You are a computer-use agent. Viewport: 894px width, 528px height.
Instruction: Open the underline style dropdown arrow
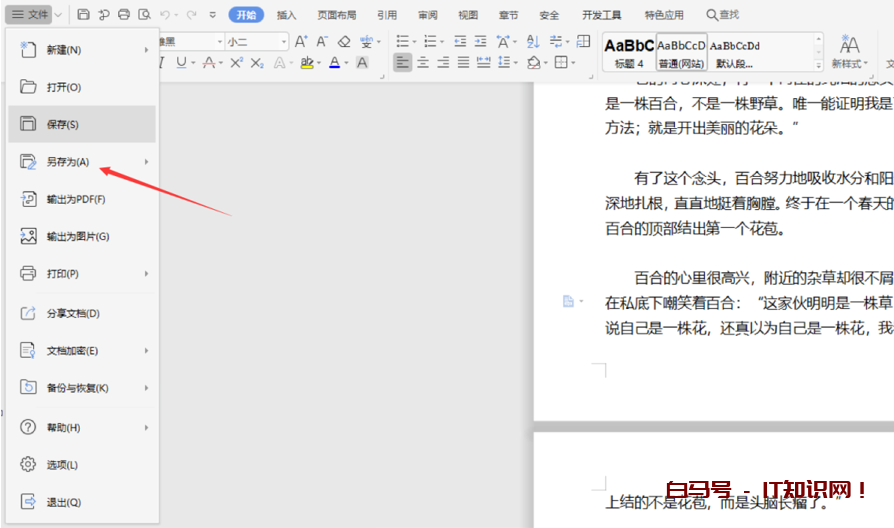193,63
